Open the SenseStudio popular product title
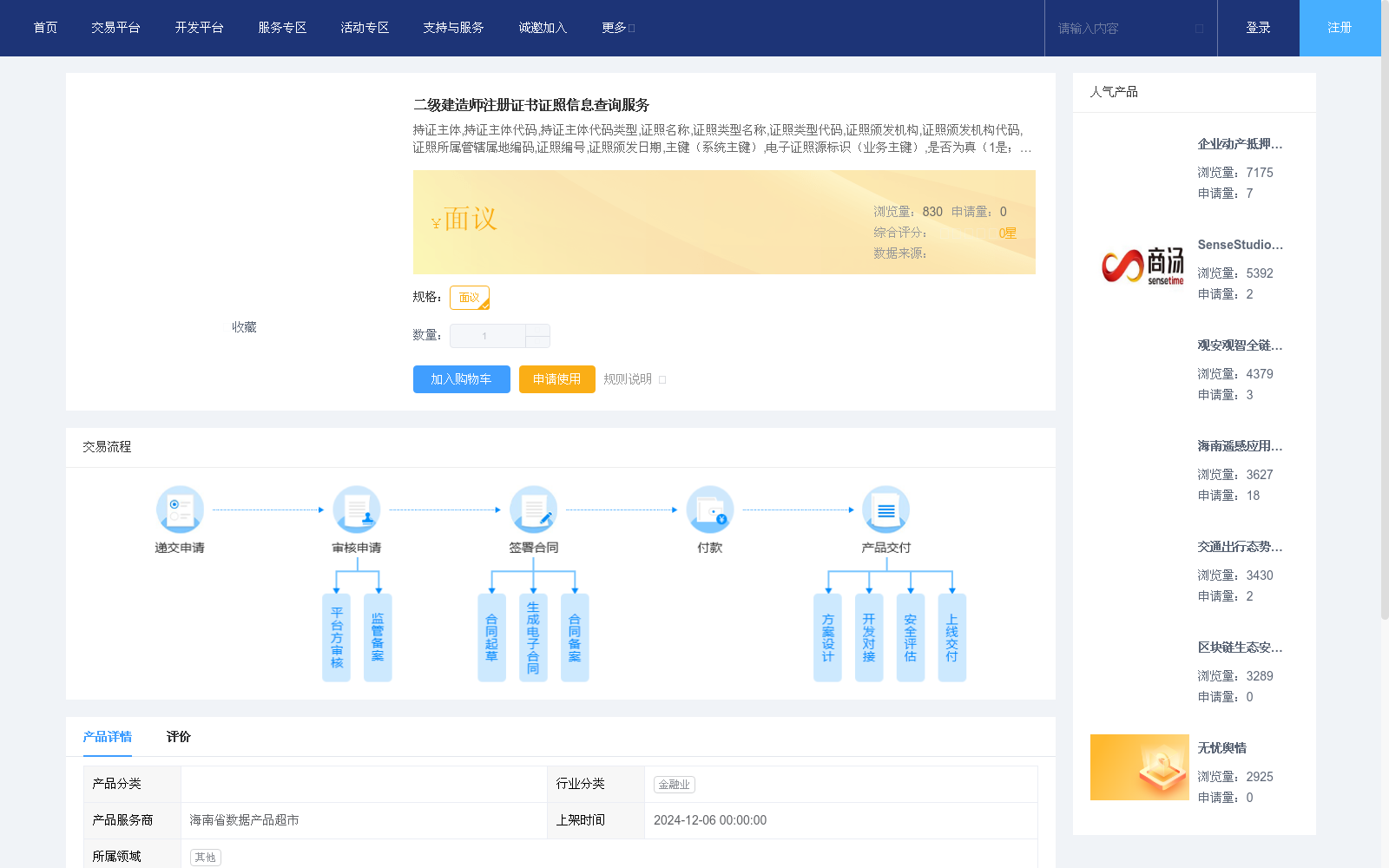The width and height of the screenshot is (1389, 868). [x=1240, y=245]
